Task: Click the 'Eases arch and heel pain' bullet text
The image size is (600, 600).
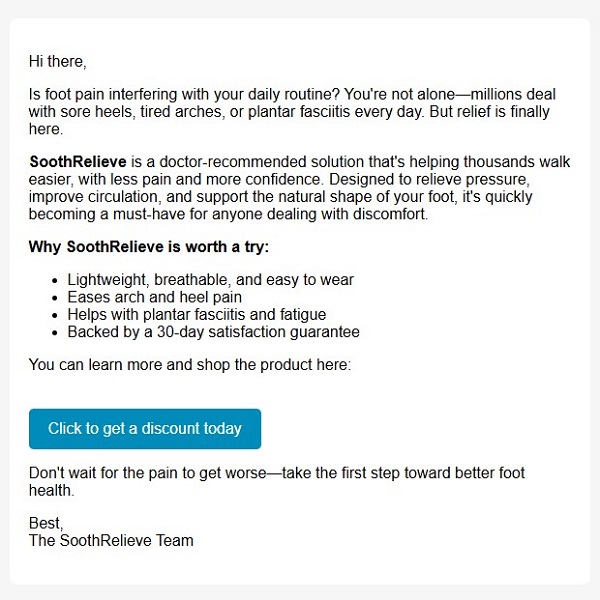Action: [155, 297]
